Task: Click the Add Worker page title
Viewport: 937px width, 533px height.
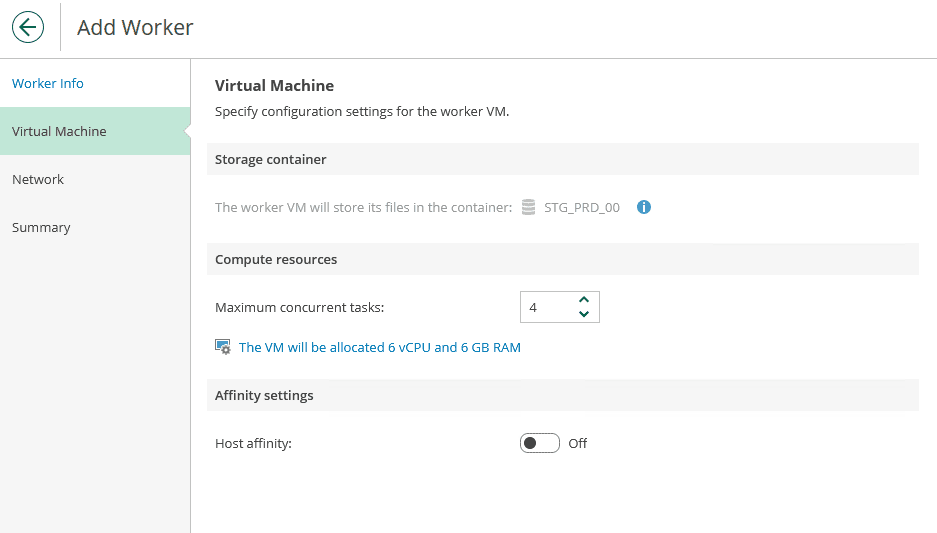Action: [x=135, y=28]
